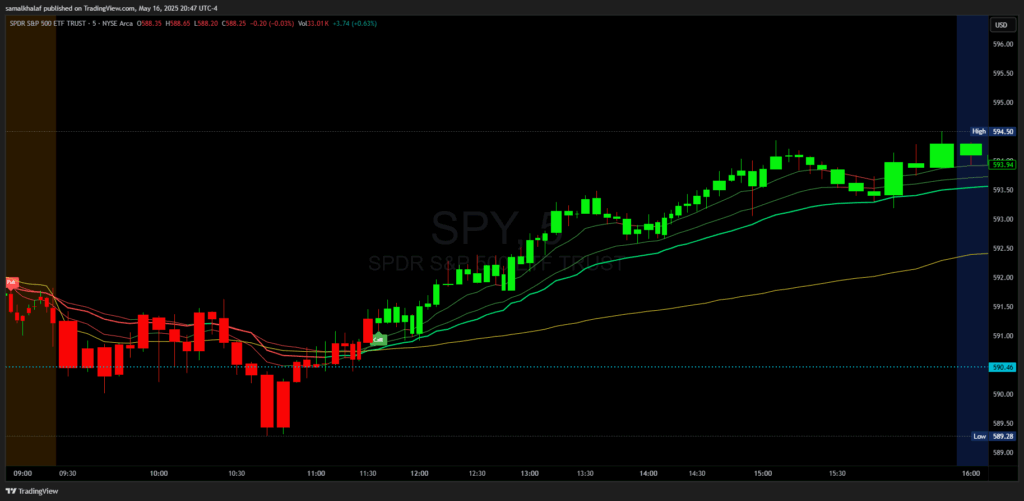Click the 15:30 time axis label
1024x501 pixels.
click(837, 474)
